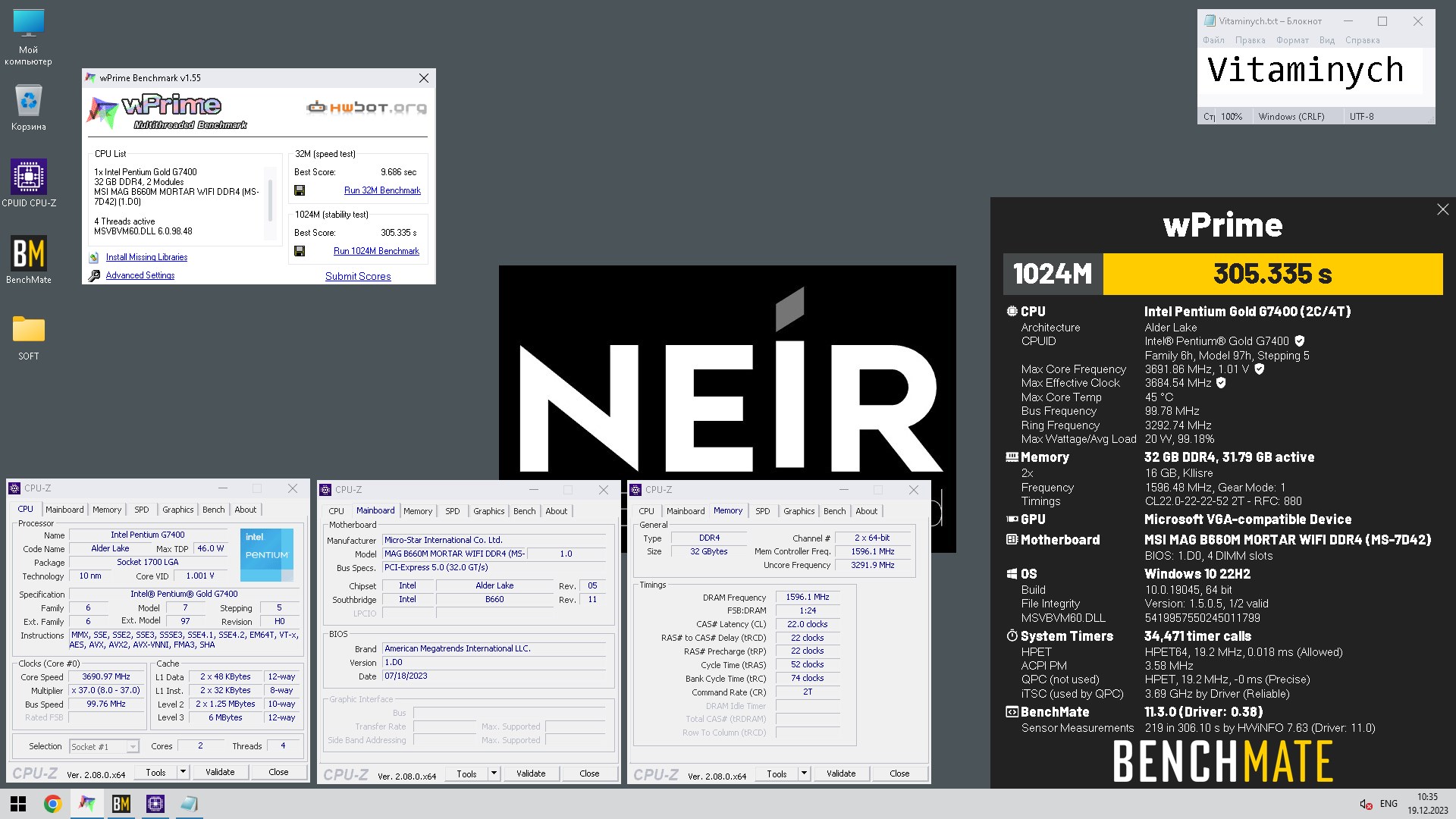Image resolution: width=1456 pixels, height=819 pixels.
Task: Switch to BenchMate in the taskbar
Action: tap(121, 804)
